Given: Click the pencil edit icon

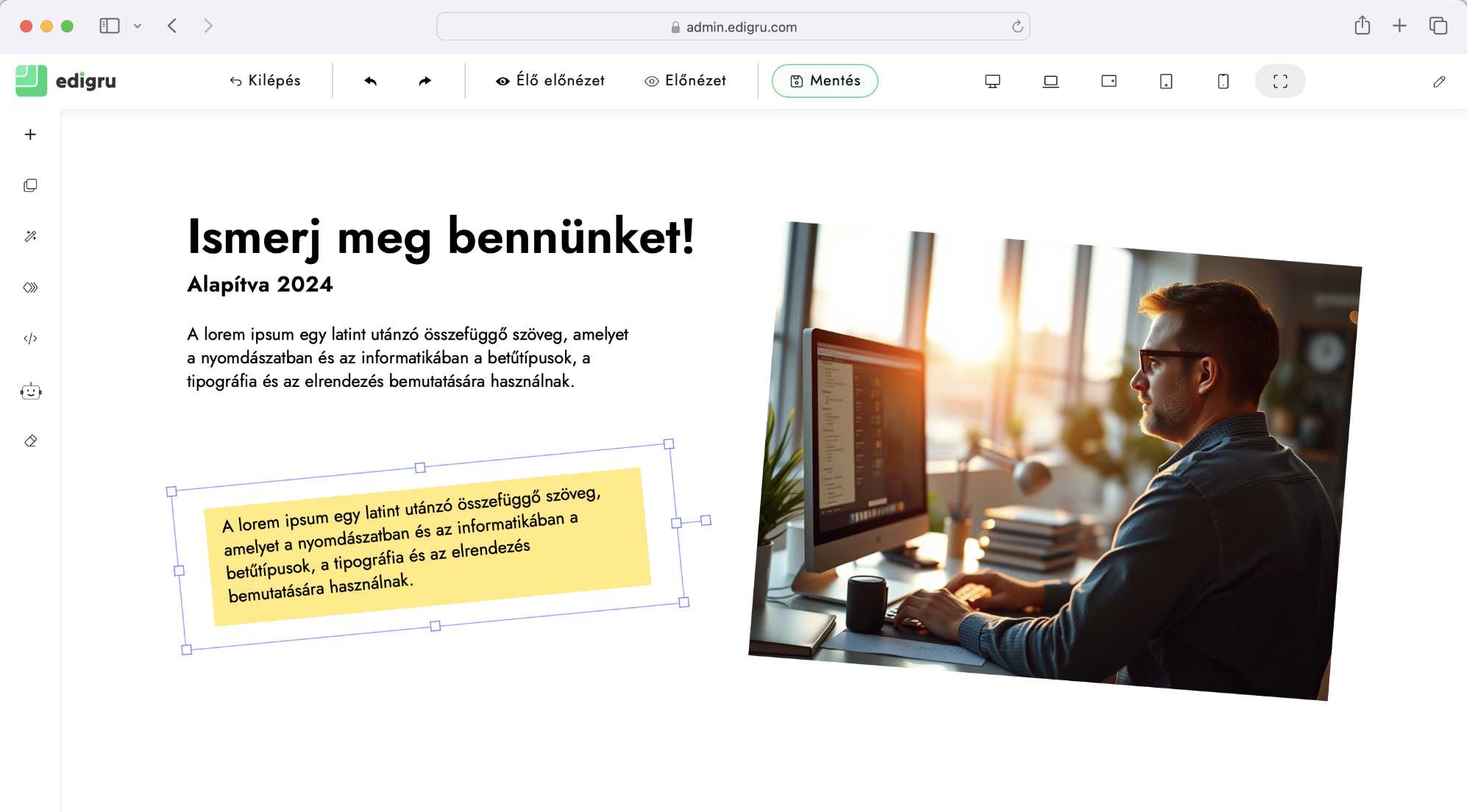Looking at the screenshot, I should [x=1439, y=83].
